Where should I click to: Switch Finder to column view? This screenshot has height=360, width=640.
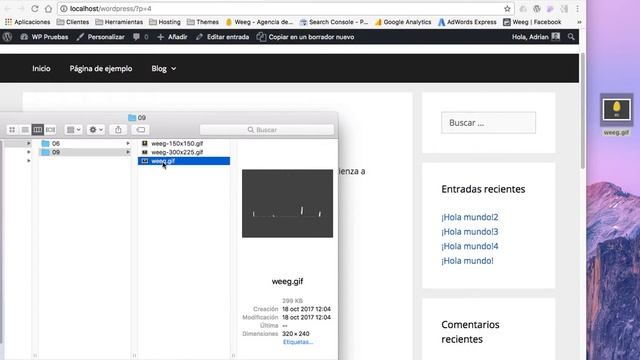(x=38, y=130)
